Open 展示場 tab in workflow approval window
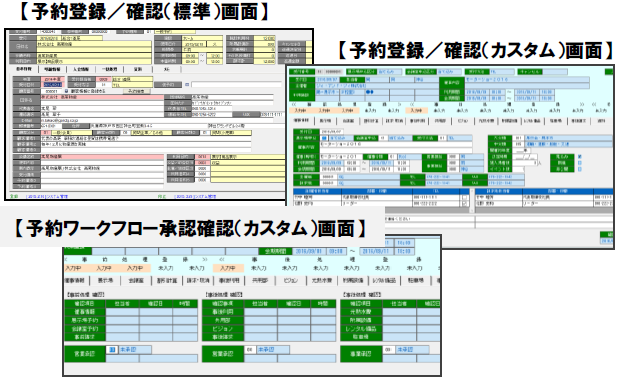Screen dimensions: 620x380 (106, 280)
